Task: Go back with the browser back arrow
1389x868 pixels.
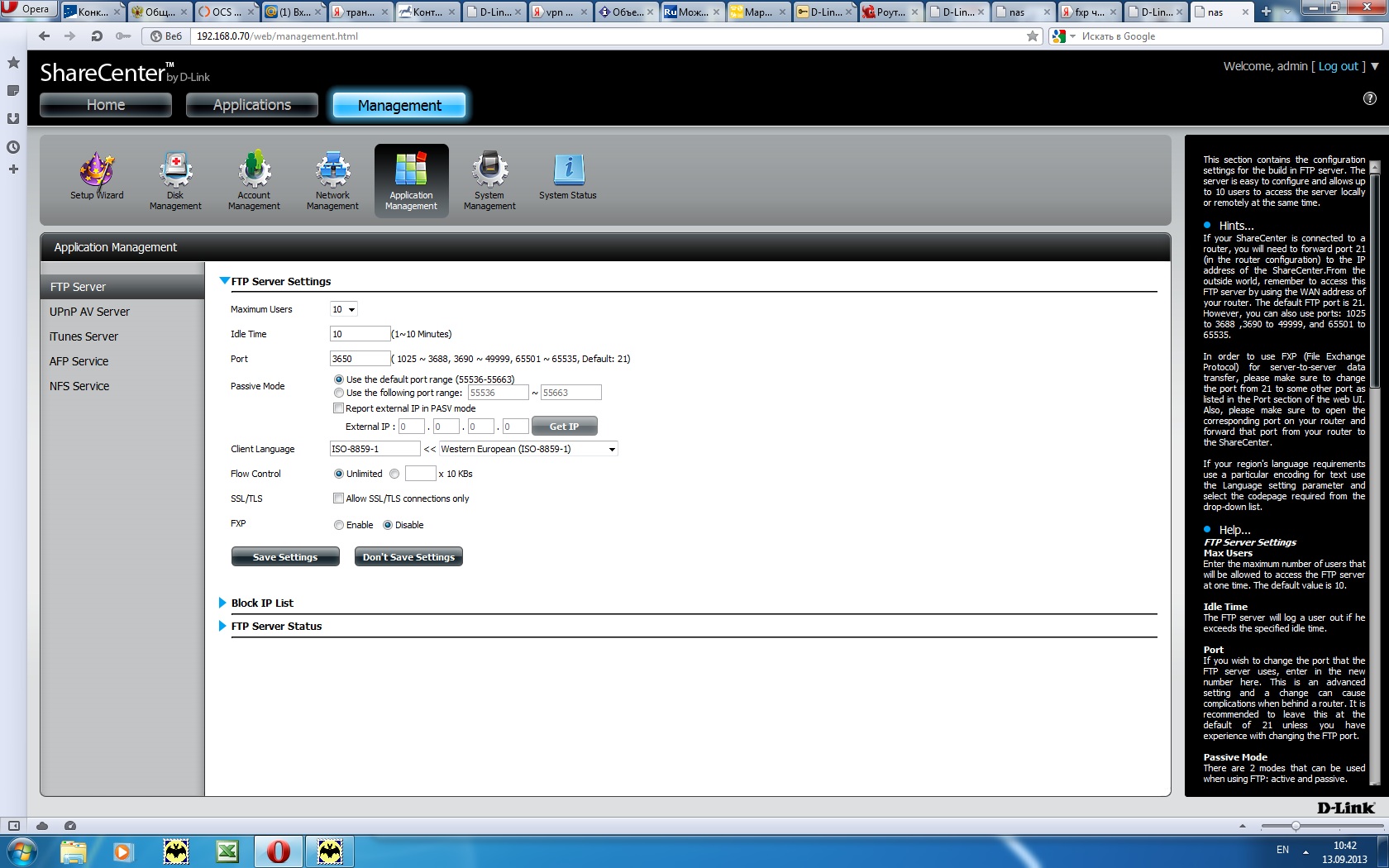Action: click(45, 36)
